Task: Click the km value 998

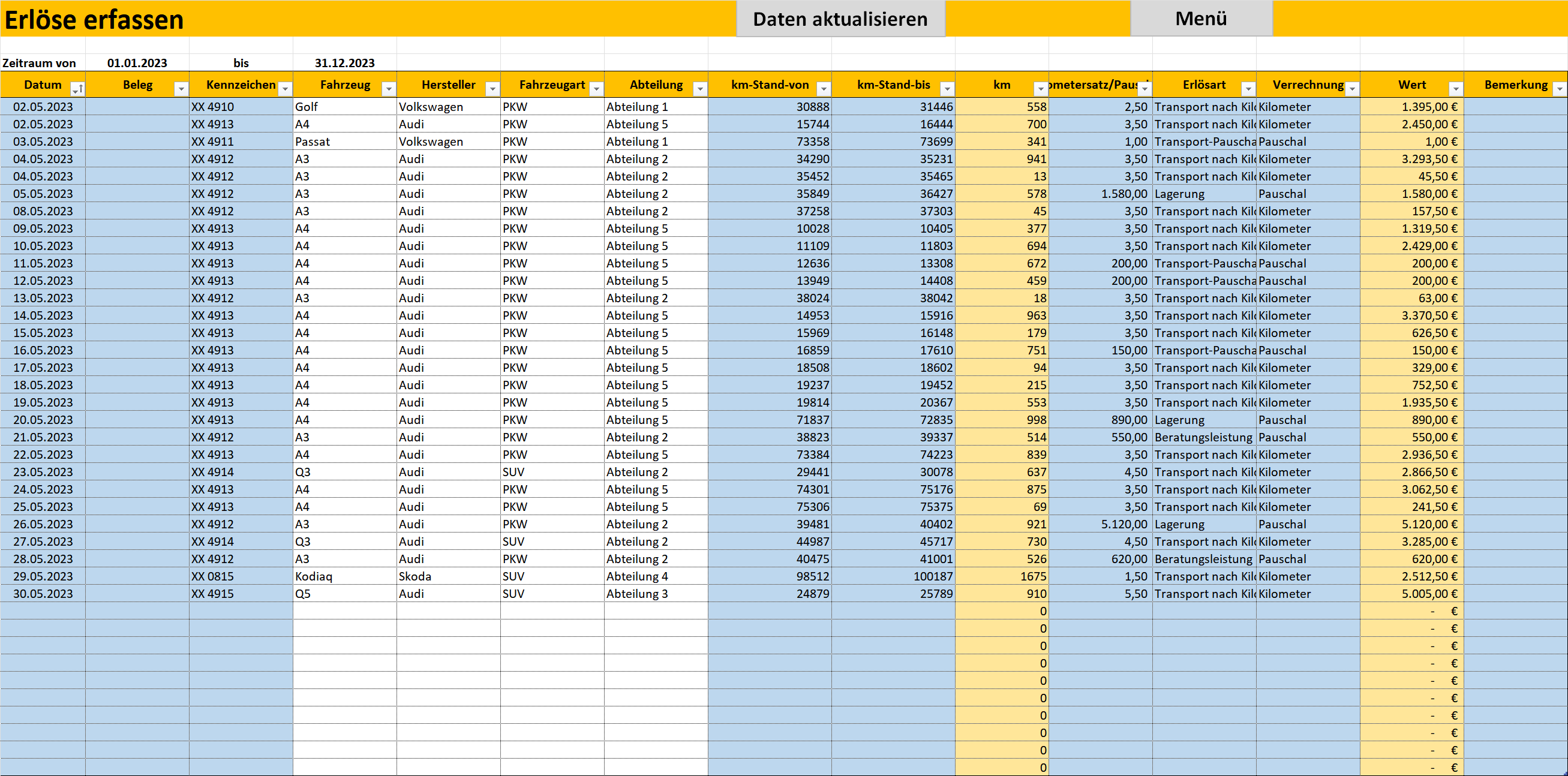Action: [x=1002, y=419]
